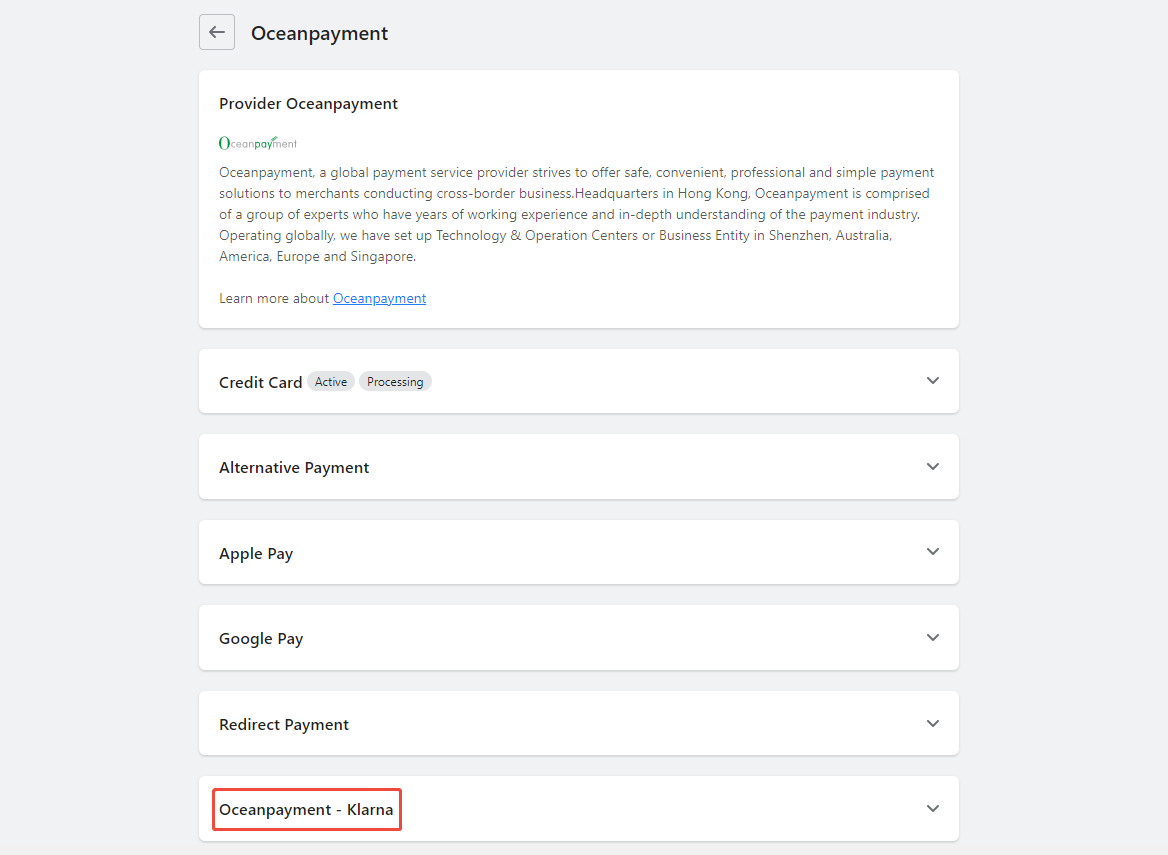The image size is (1168, 855).
Task: Click the Oceanpayment logo image
Action: point(258,143)
